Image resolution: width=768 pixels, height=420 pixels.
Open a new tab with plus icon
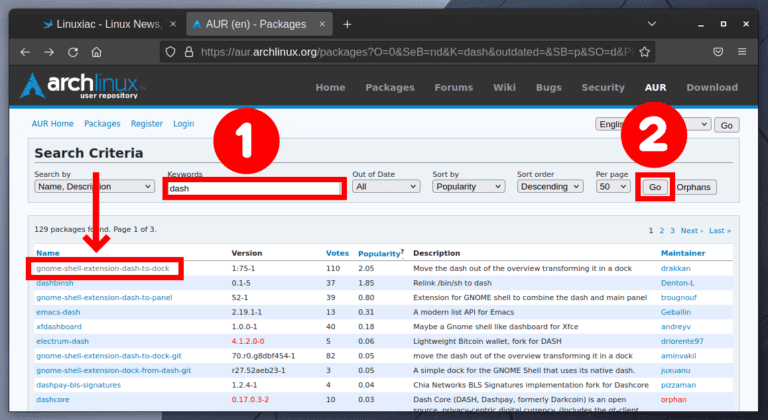347,23
